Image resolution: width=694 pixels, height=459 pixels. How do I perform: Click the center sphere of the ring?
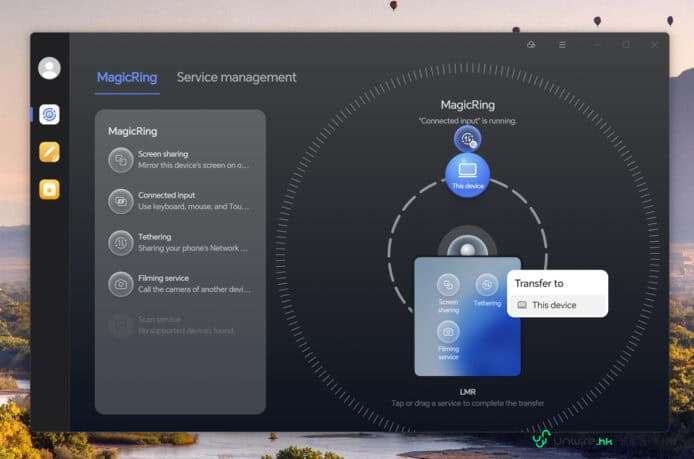click(x=467, y=245)
